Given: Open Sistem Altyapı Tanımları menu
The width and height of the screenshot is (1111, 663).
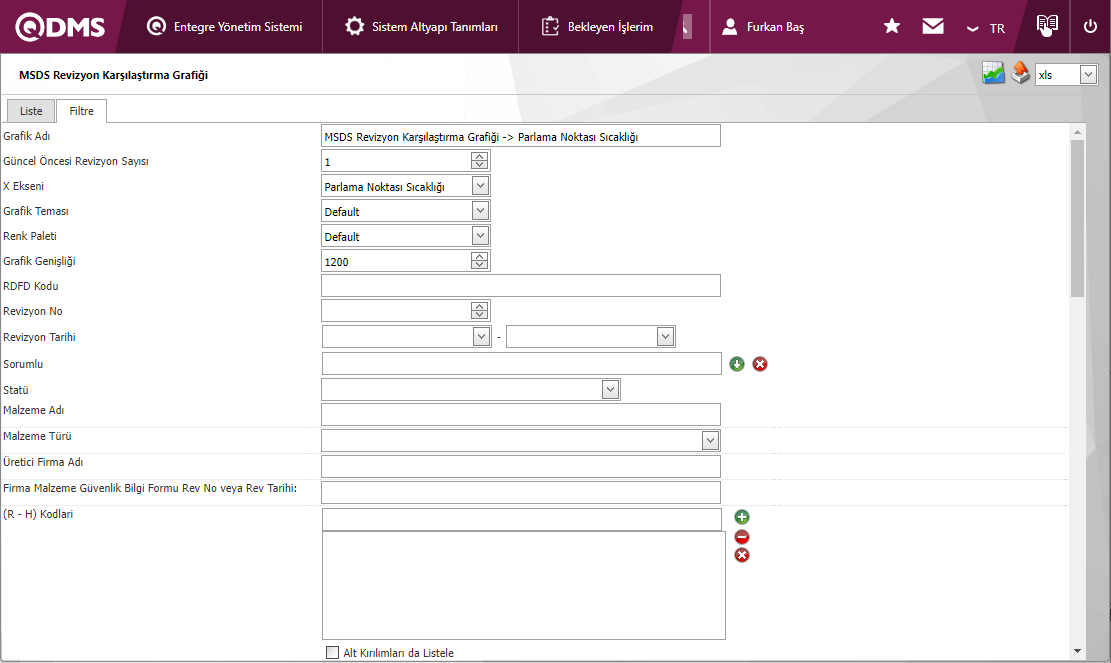Looking at the screenshot, I should click(421, 27).
